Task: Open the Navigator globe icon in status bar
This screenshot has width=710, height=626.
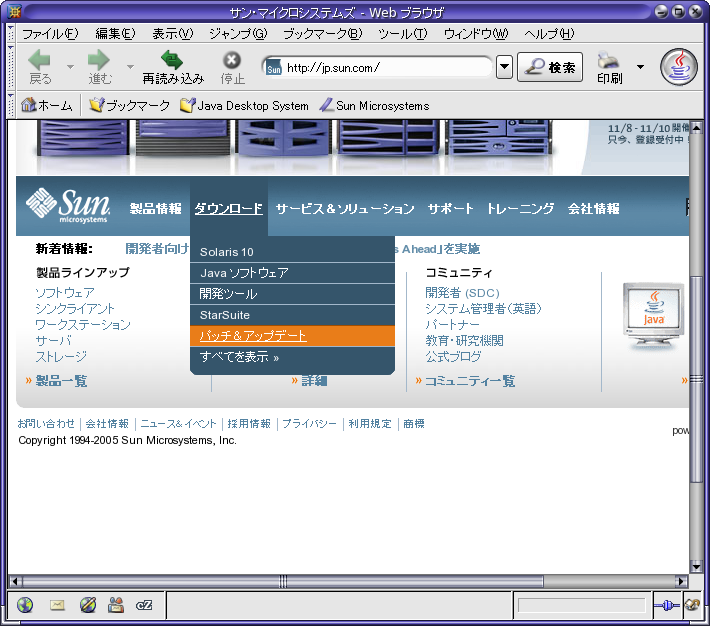Action: click(x=25, y=605)
